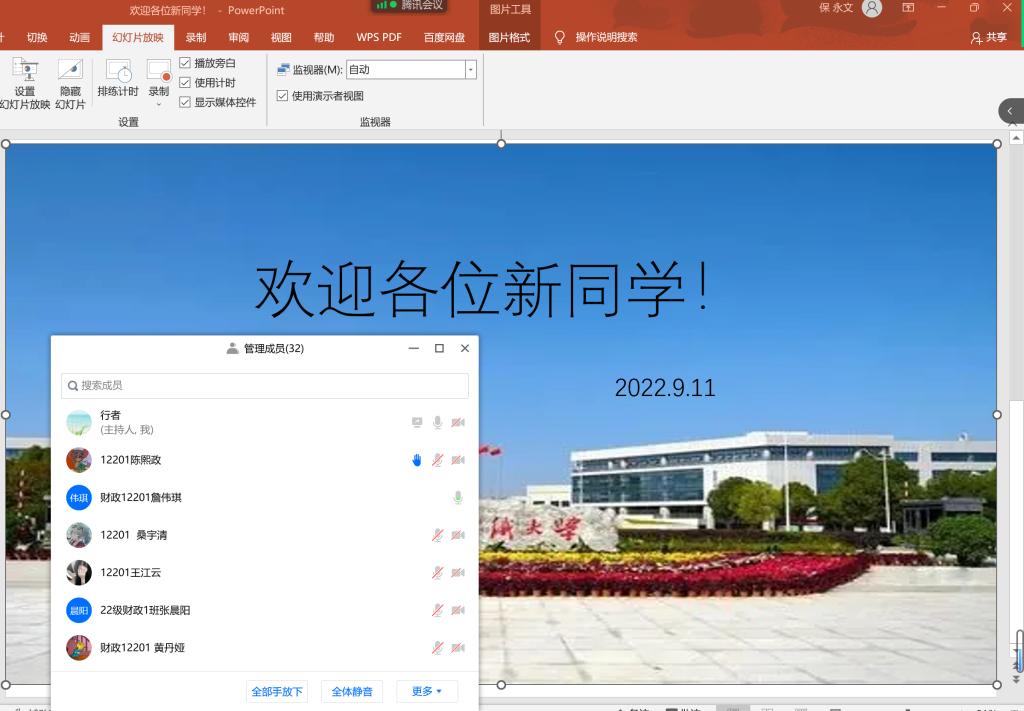Click the user account avatar in title bar
1024x711 pixels.
[872, 9]
